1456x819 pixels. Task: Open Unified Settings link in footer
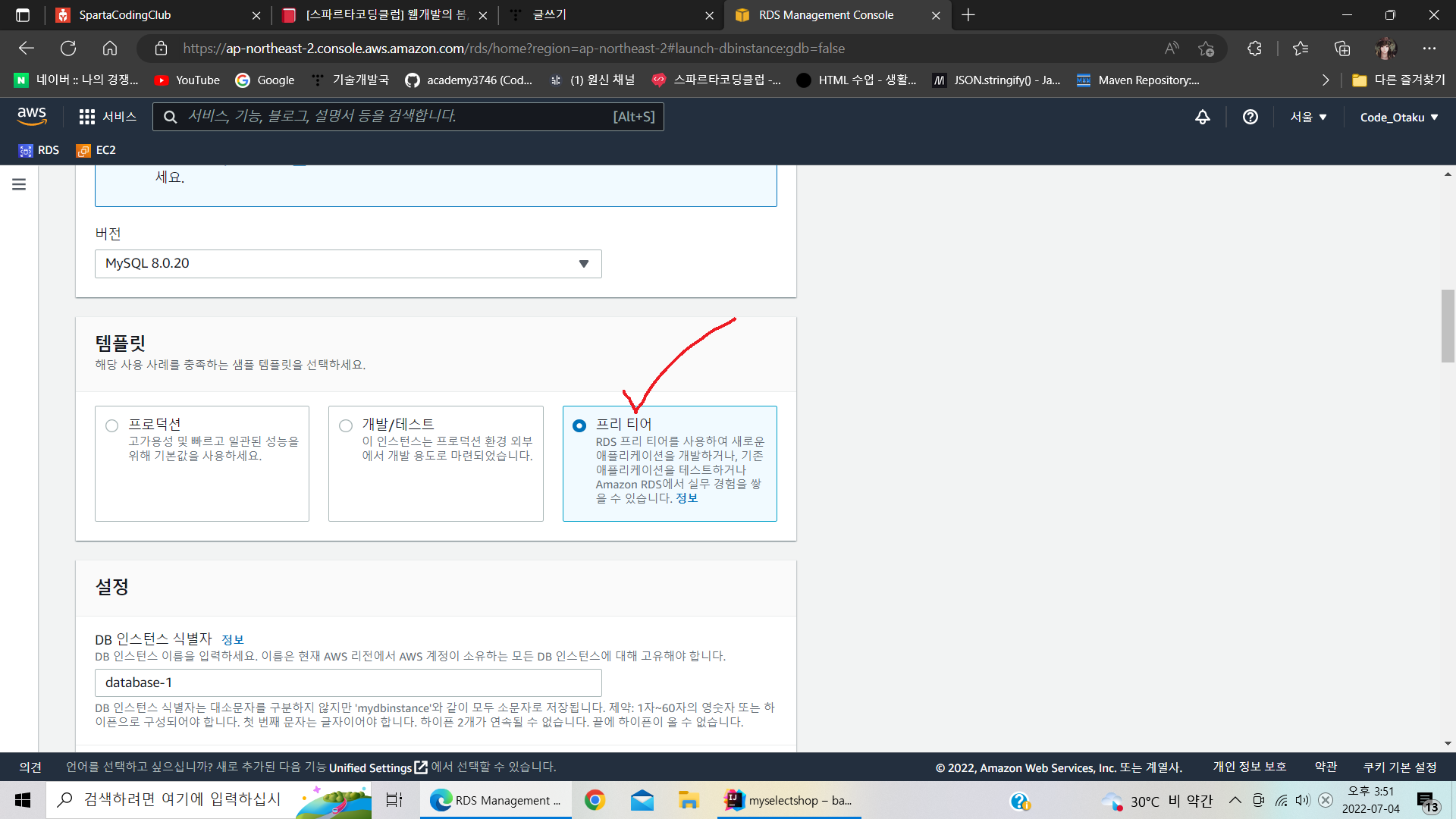click(378, 767)
